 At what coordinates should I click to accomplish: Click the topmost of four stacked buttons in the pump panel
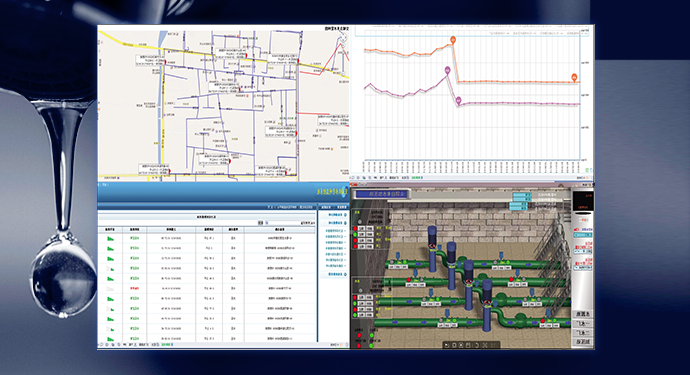pos(583,314)
